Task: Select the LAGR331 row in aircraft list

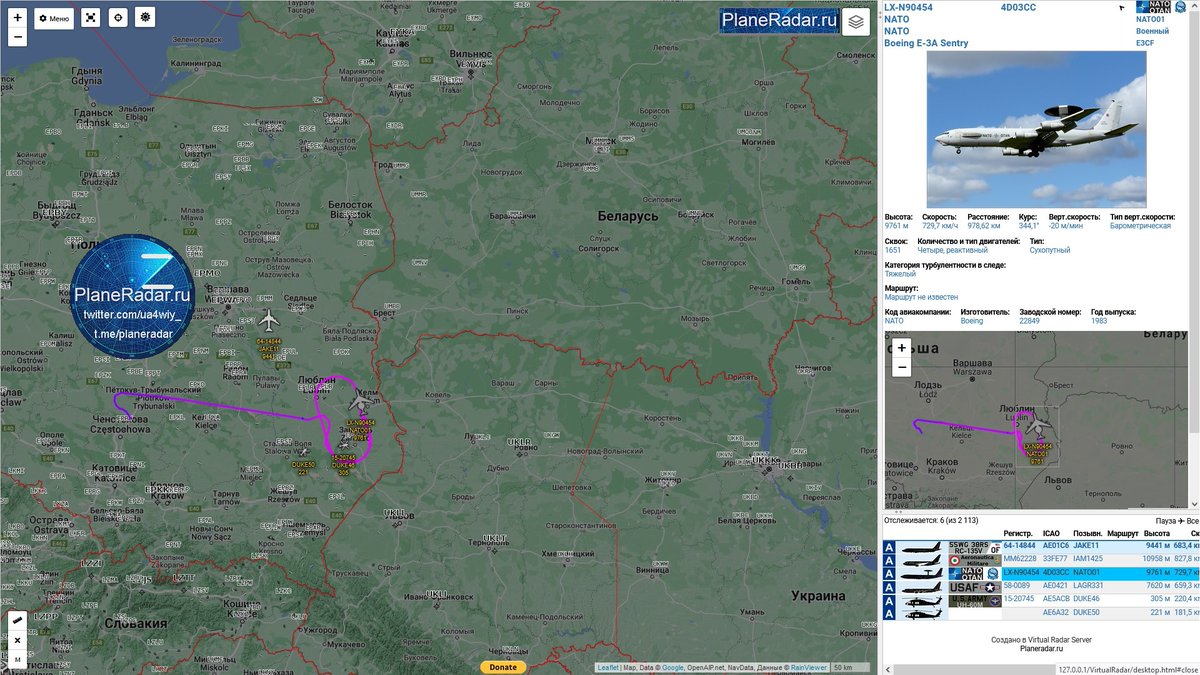Action: coord(1041,586)
